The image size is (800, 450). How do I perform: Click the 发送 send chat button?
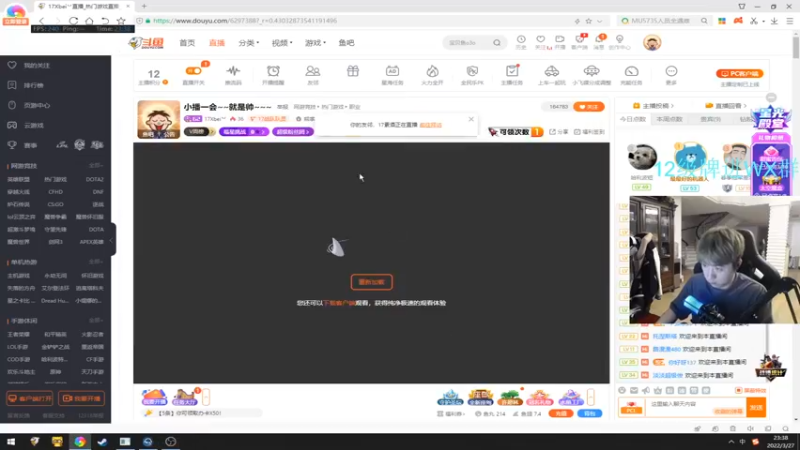pos(756,407)
